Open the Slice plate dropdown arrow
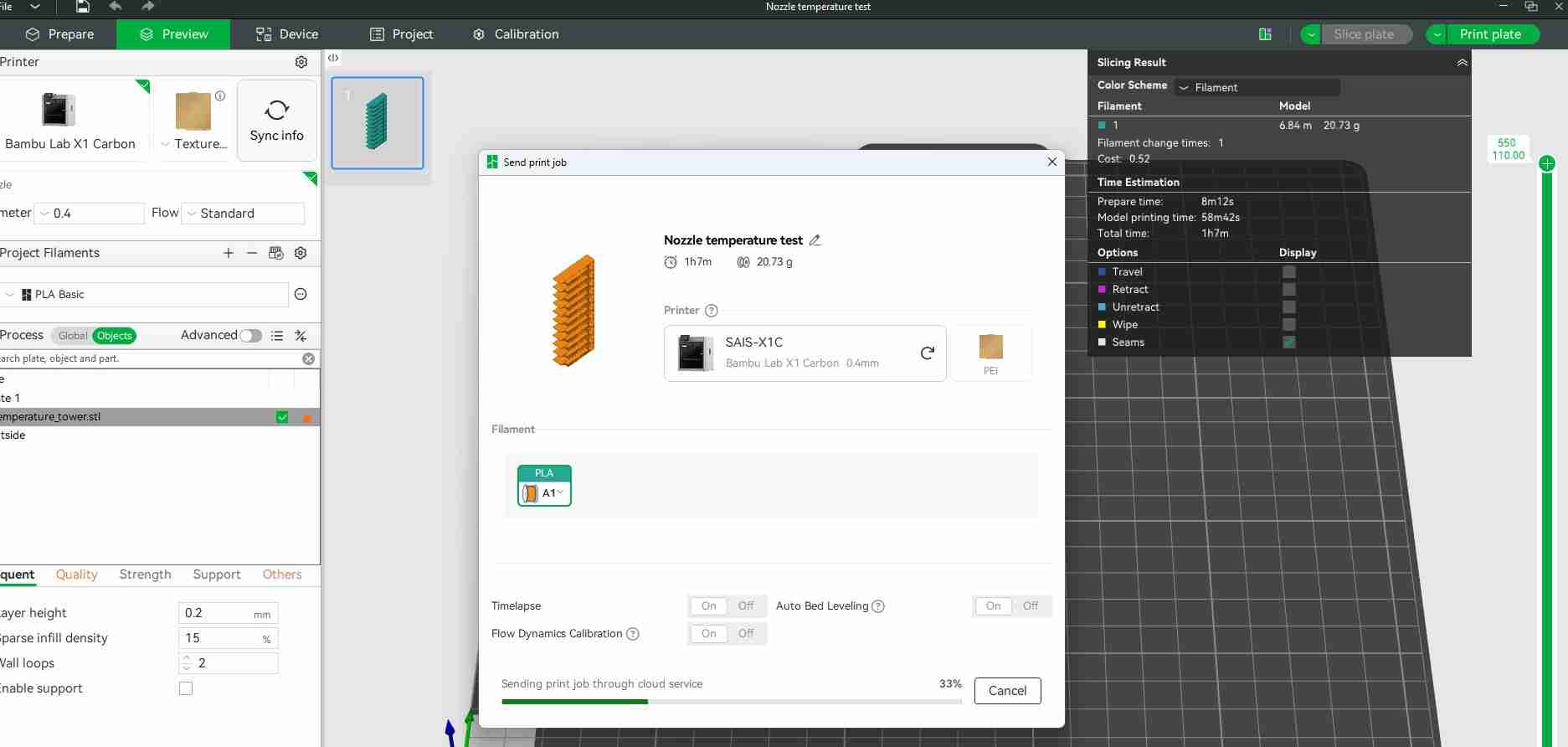 click(x=1311, y=34)
